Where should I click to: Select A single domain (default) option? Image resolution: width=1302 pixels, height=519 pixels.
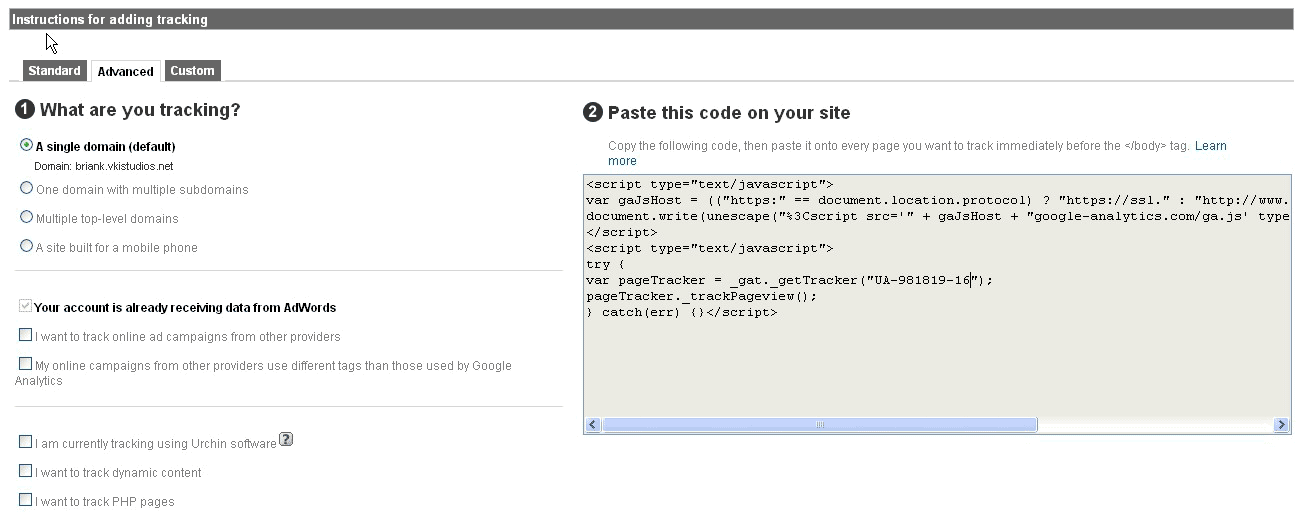[26, 145]
